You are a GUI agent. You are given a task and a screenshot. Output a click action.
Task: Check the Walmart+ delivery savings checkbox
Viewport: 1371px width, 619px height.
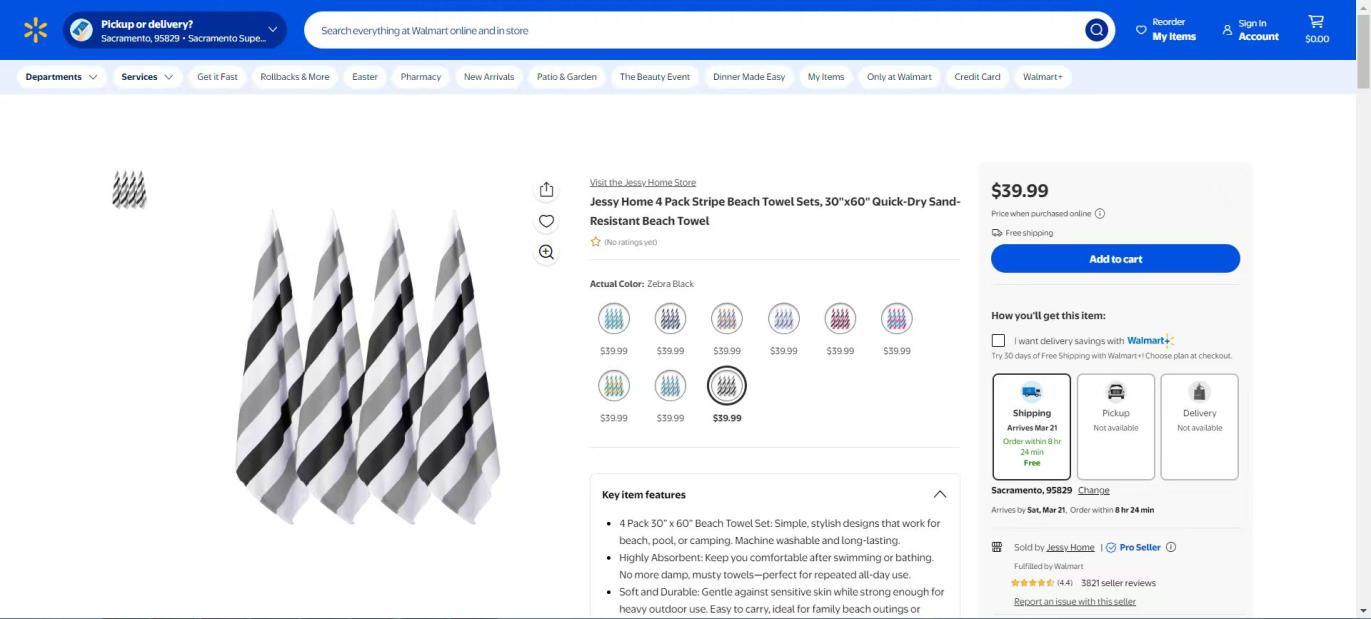(998, 340)
